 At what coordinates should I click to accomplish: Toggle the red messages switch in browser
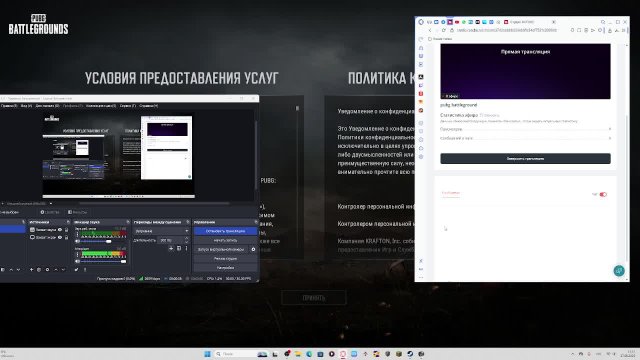tap(603, 194)
